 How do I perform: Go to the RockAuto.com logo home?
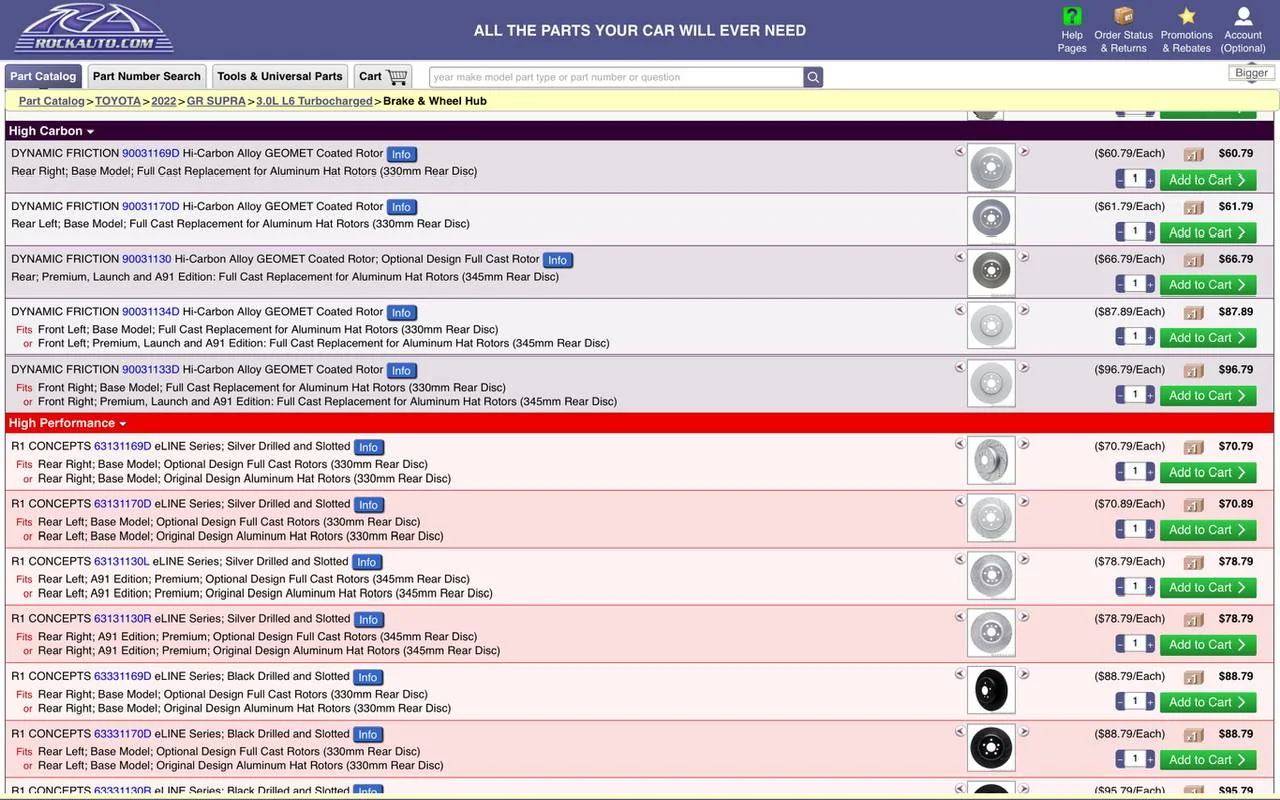point(94,29)
